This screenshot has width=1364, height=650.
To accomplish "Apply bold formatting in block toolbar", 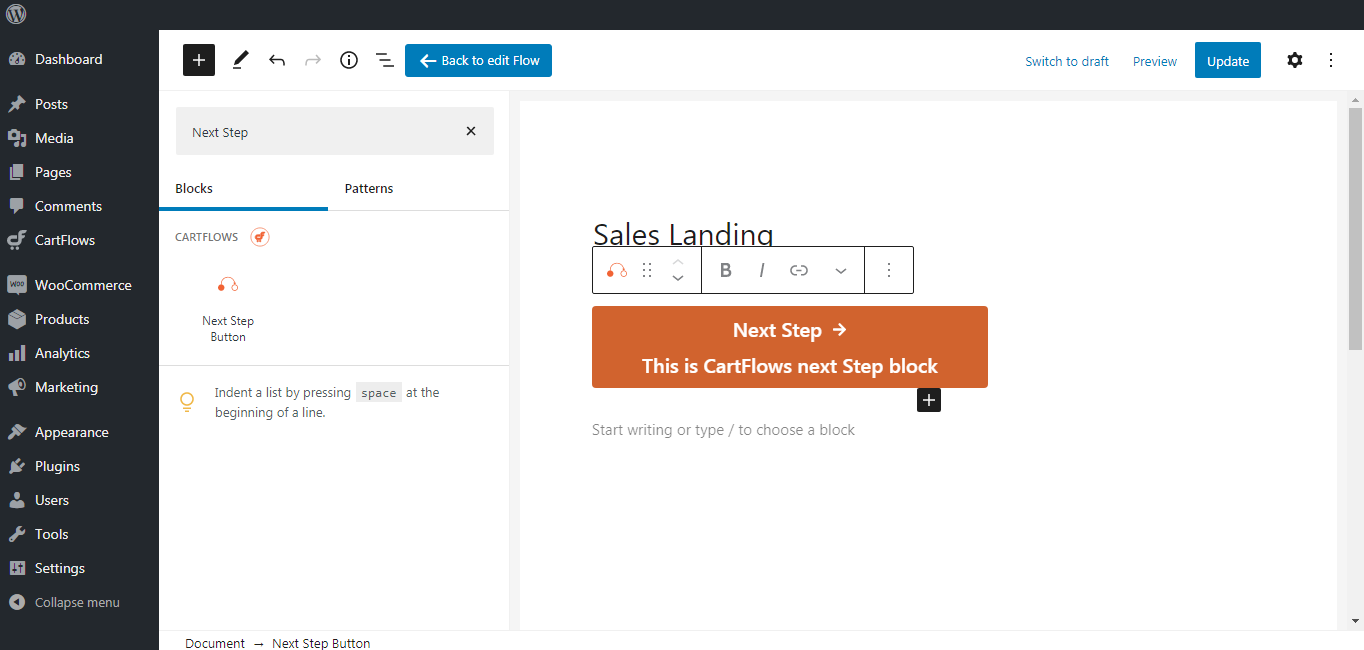I will pos(726,270).
